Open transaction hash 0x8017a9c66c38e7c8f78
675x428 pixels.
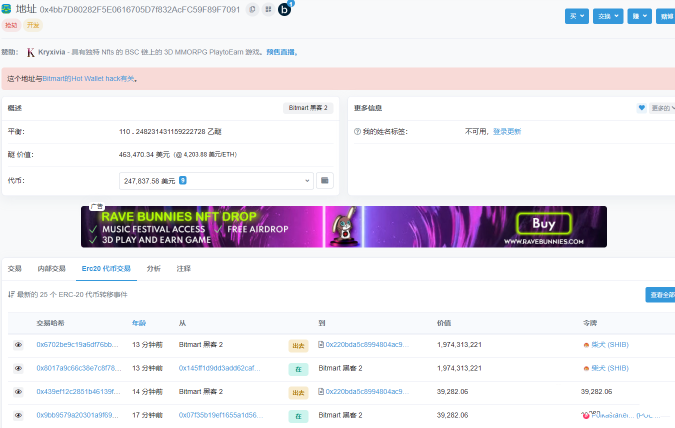coord(79,368)
